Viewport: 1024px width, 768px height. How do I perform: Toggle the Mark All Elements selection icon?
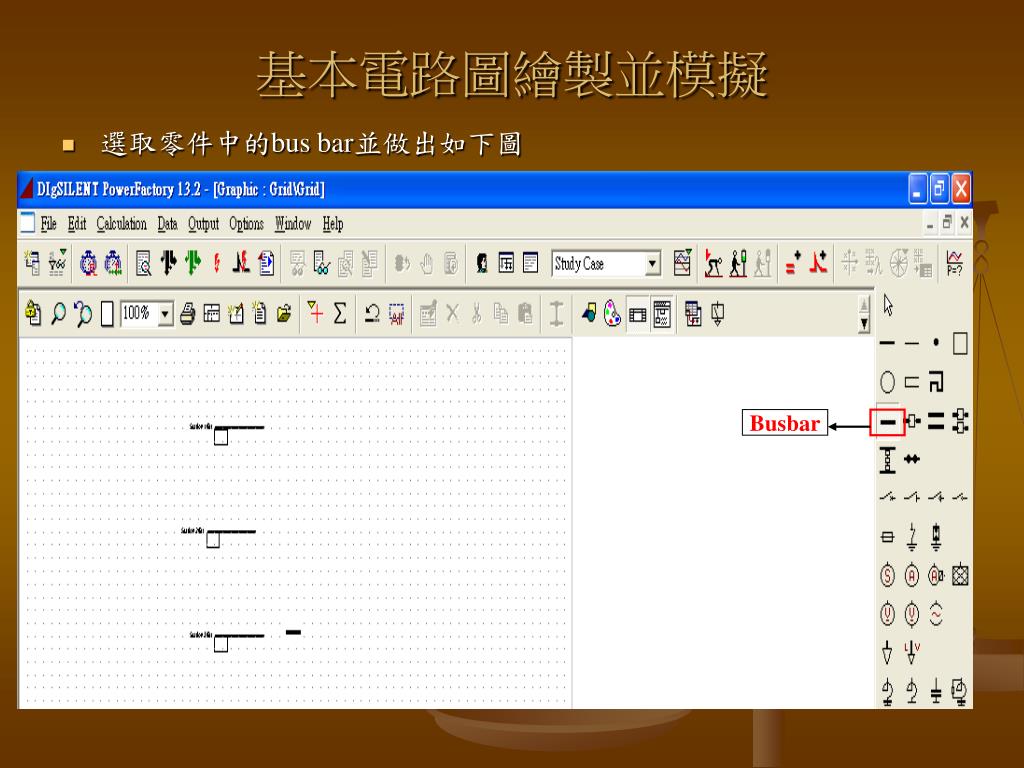coord(396,314)
